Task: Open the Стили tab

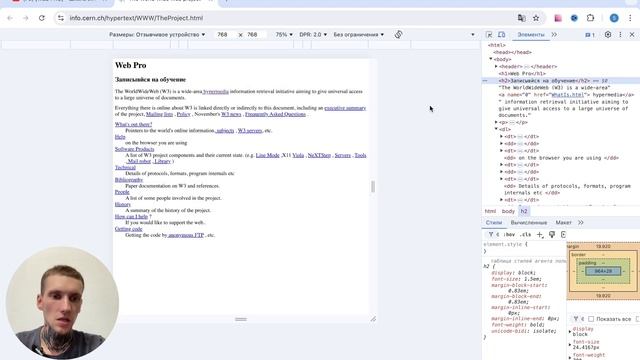Action: point(494,222)
